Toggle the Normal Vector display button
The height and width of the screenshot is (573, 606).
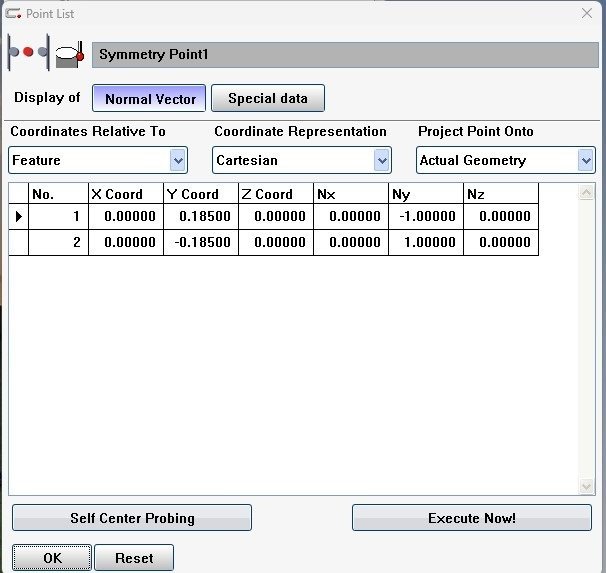pos(150,98)
